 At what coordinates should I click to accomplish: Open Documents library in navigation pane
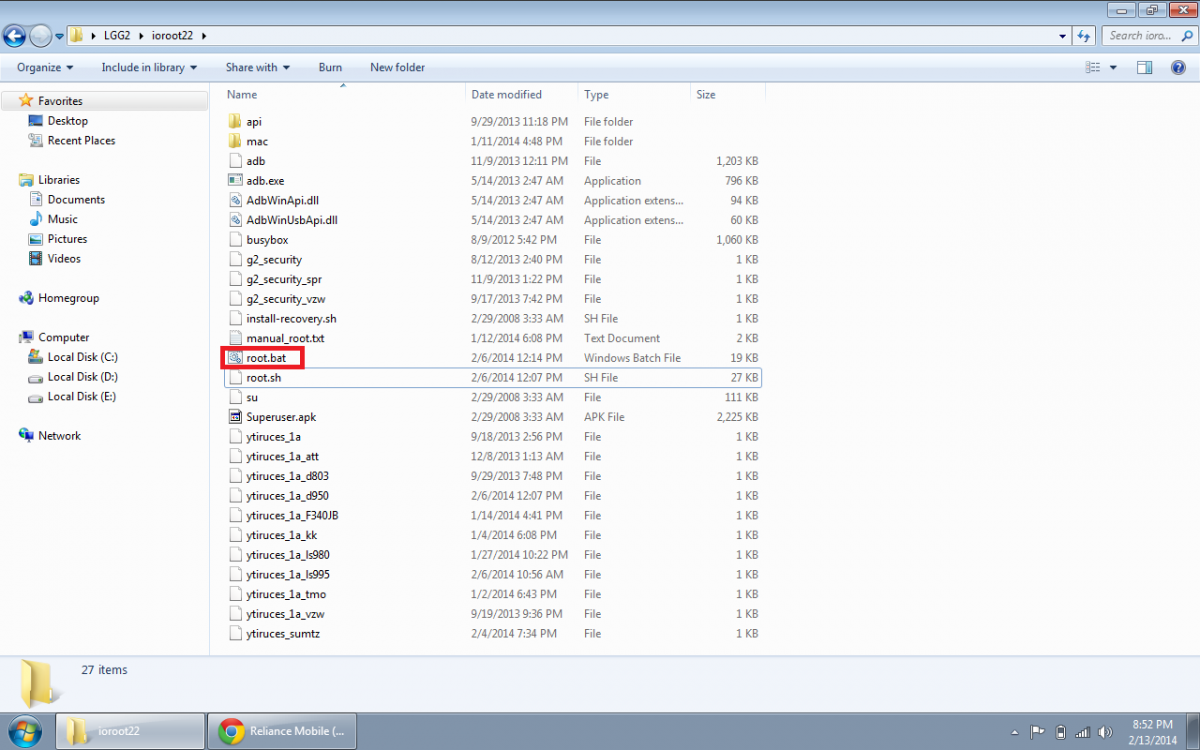tap(76, 200)
